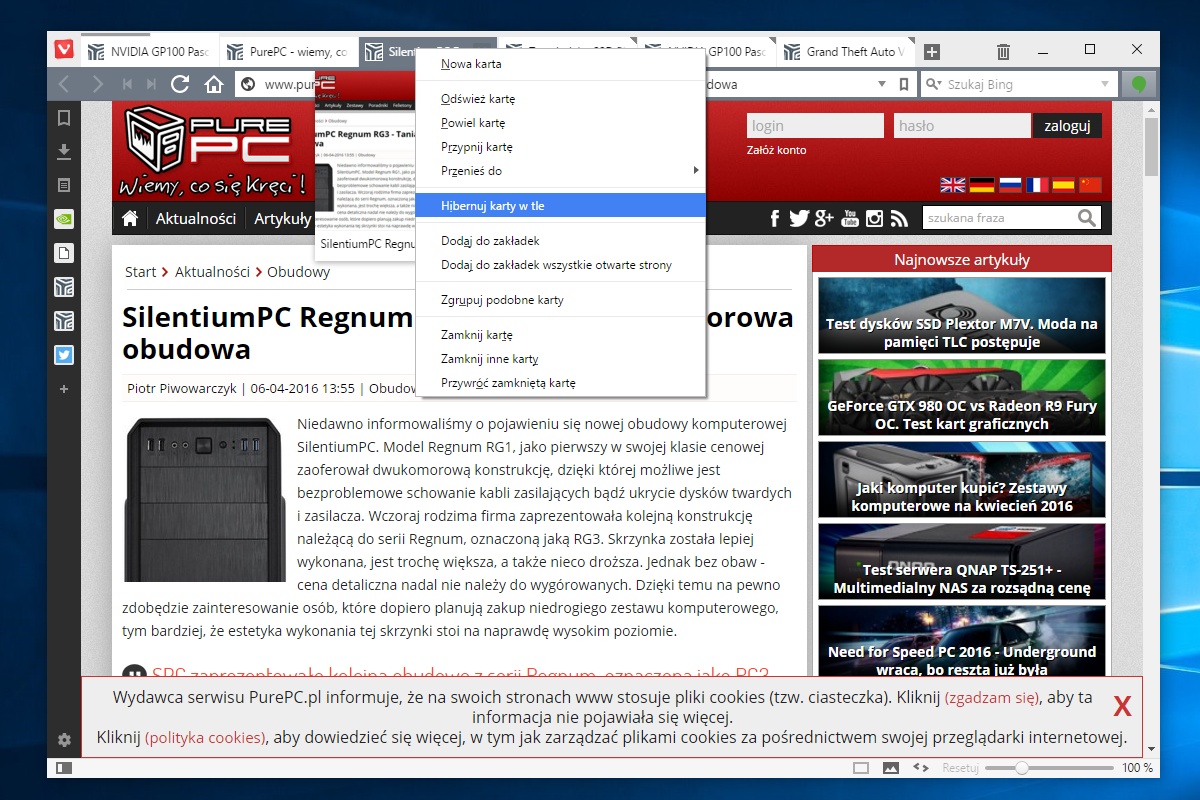The width and height of the screenshot is (1200, 800).
Task: Expand the 'Przenieś do' submenu
Action: [x=561, y=171]
